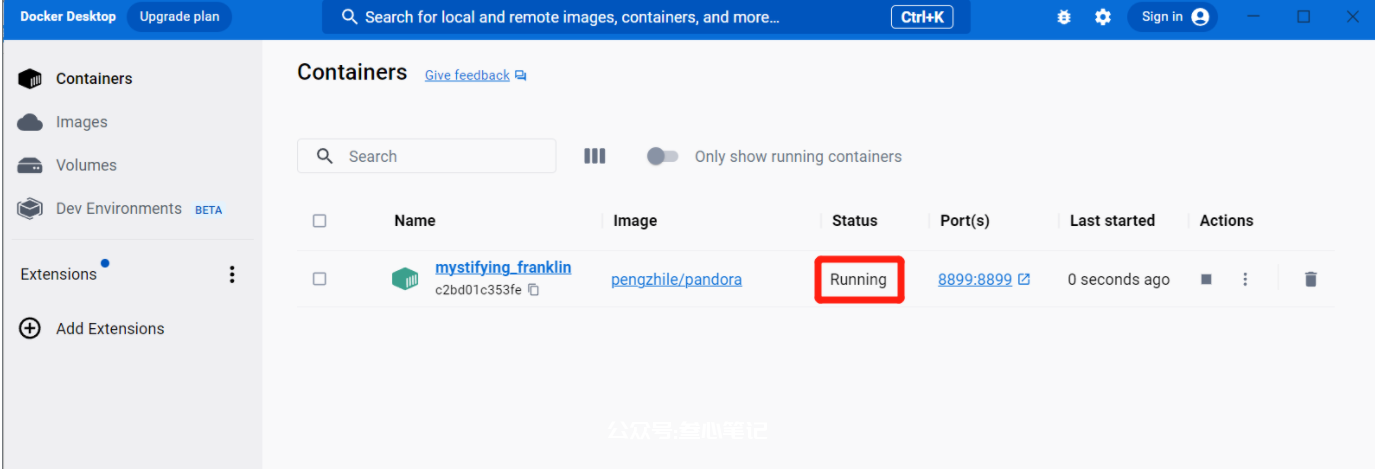Sort by the Last started column header
1375x469 pixels.
click(x=1112, y=221)
